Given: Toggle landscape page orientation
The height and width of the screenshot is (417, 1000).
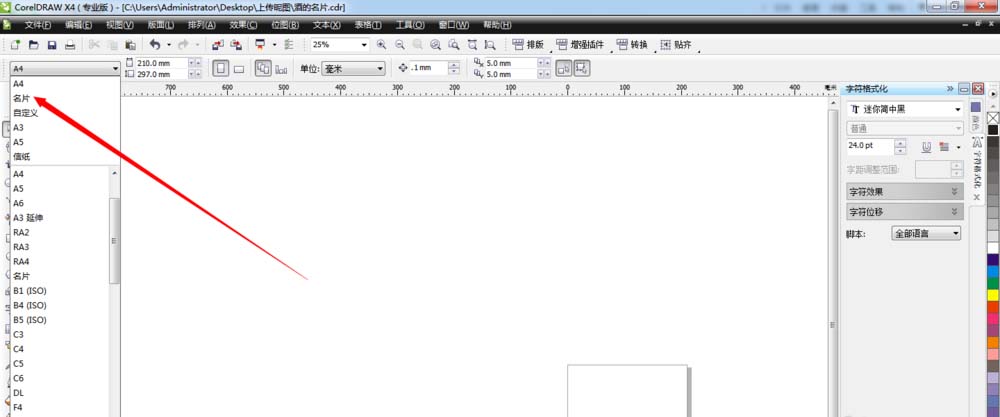Looking at the screenshot, I should [239, 68].
